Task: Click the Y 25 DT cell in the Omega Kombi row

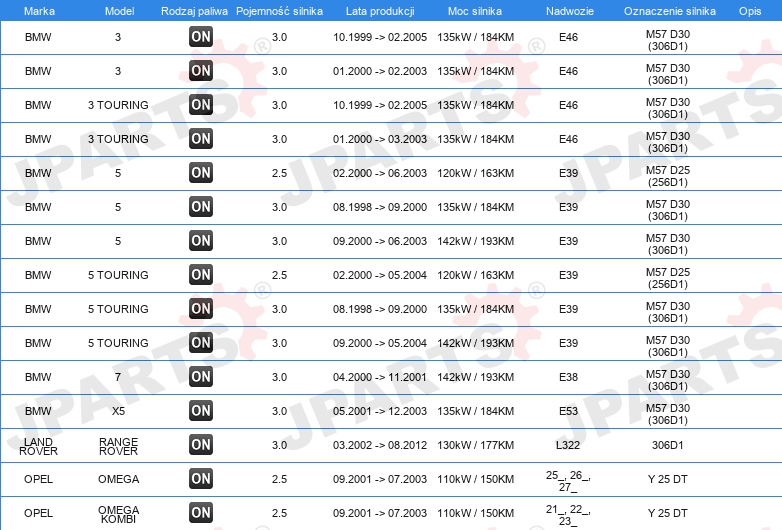Action: (668, 514)
